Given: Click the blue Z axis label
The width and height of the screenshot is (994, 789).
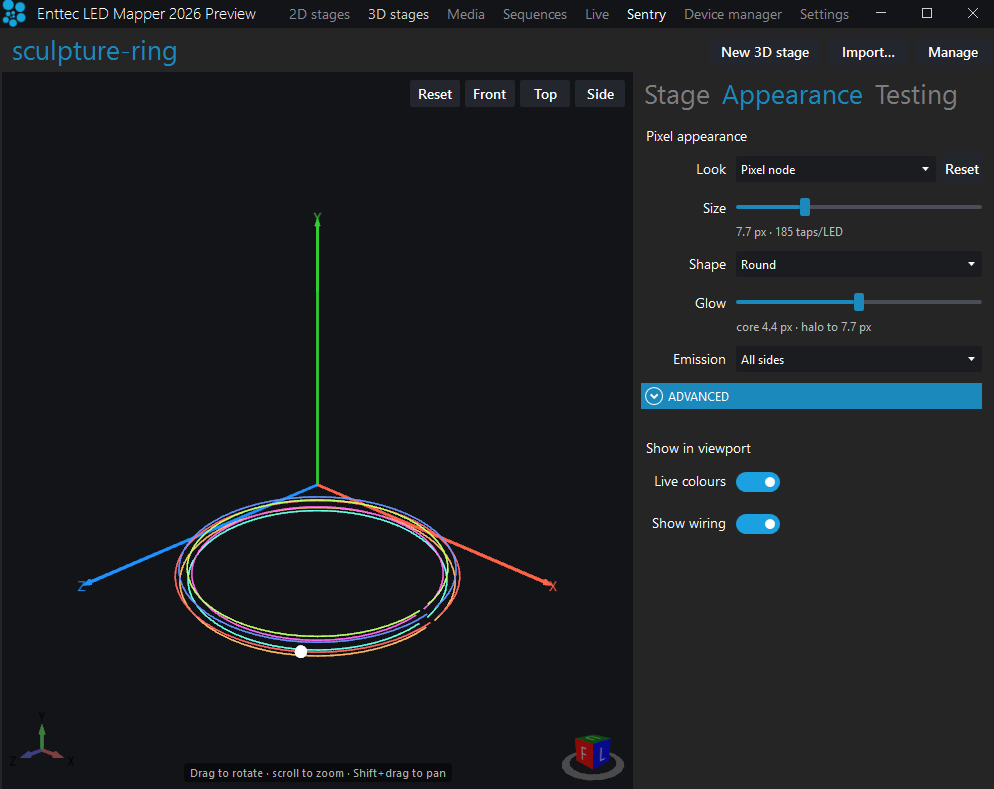Looking at the screenshot, I should [x=82, y=587].
